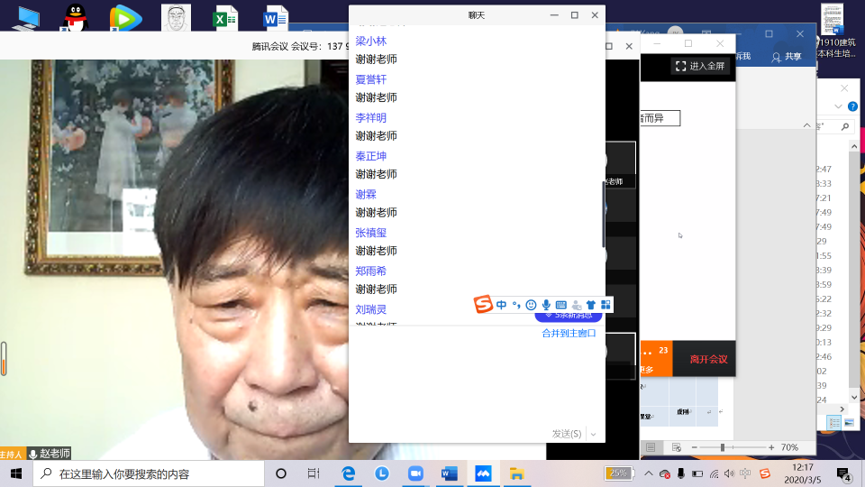
Task: Click the 发送(S) send button
Action: tap(567, 434)
